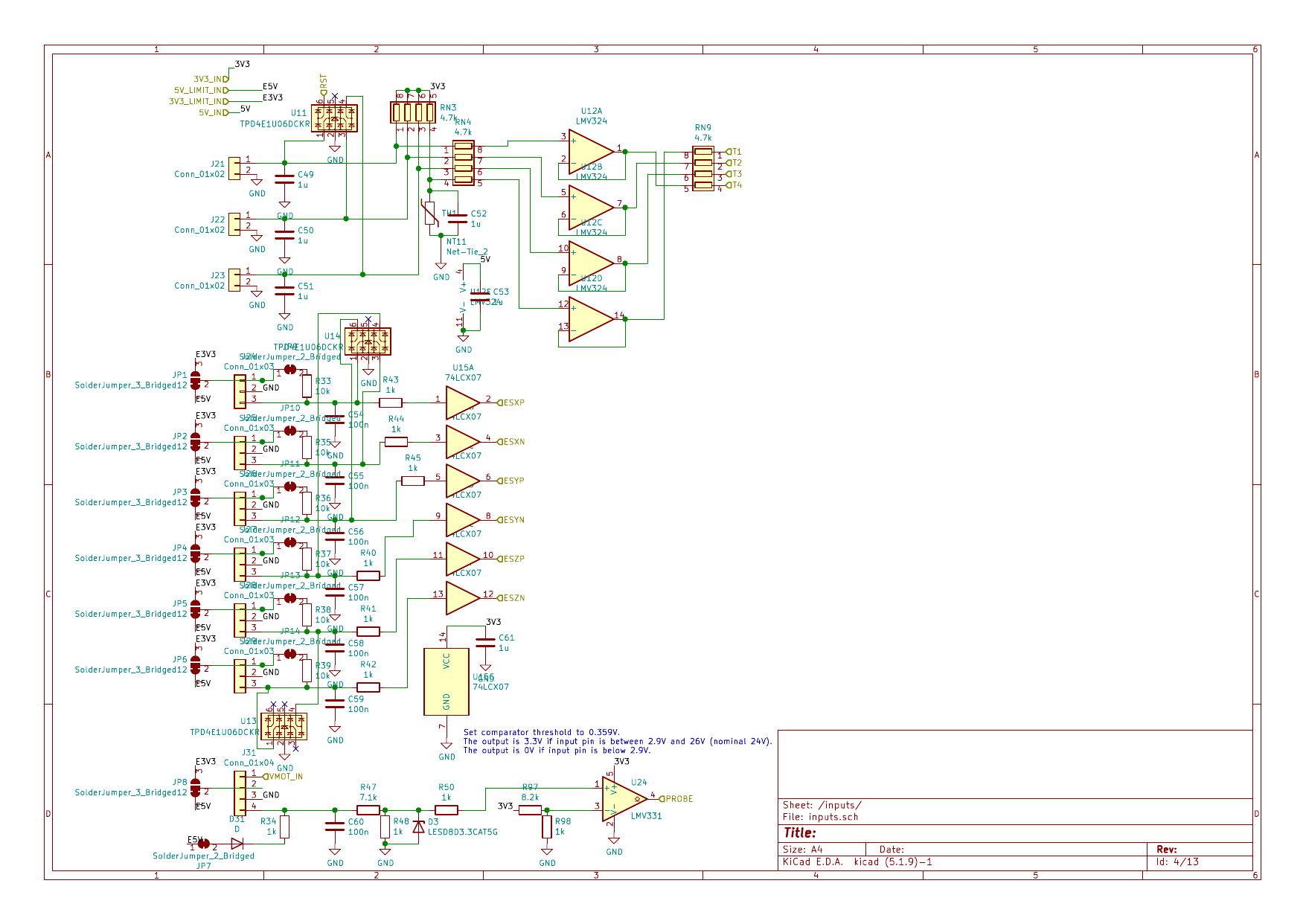Click the VMOT_IN hierarchical label

coord(284,777)
